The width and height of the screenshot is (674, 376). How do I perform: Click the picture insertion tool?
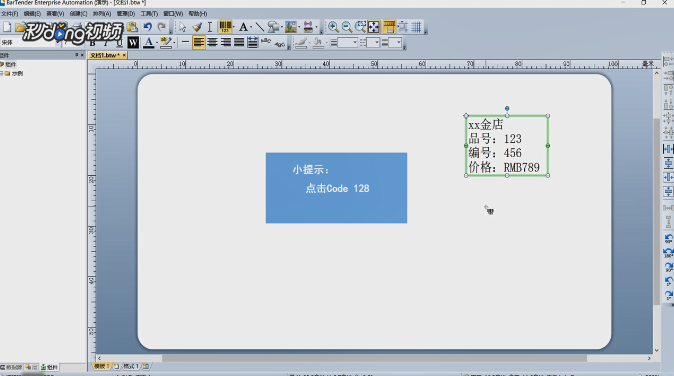(291, 27)
